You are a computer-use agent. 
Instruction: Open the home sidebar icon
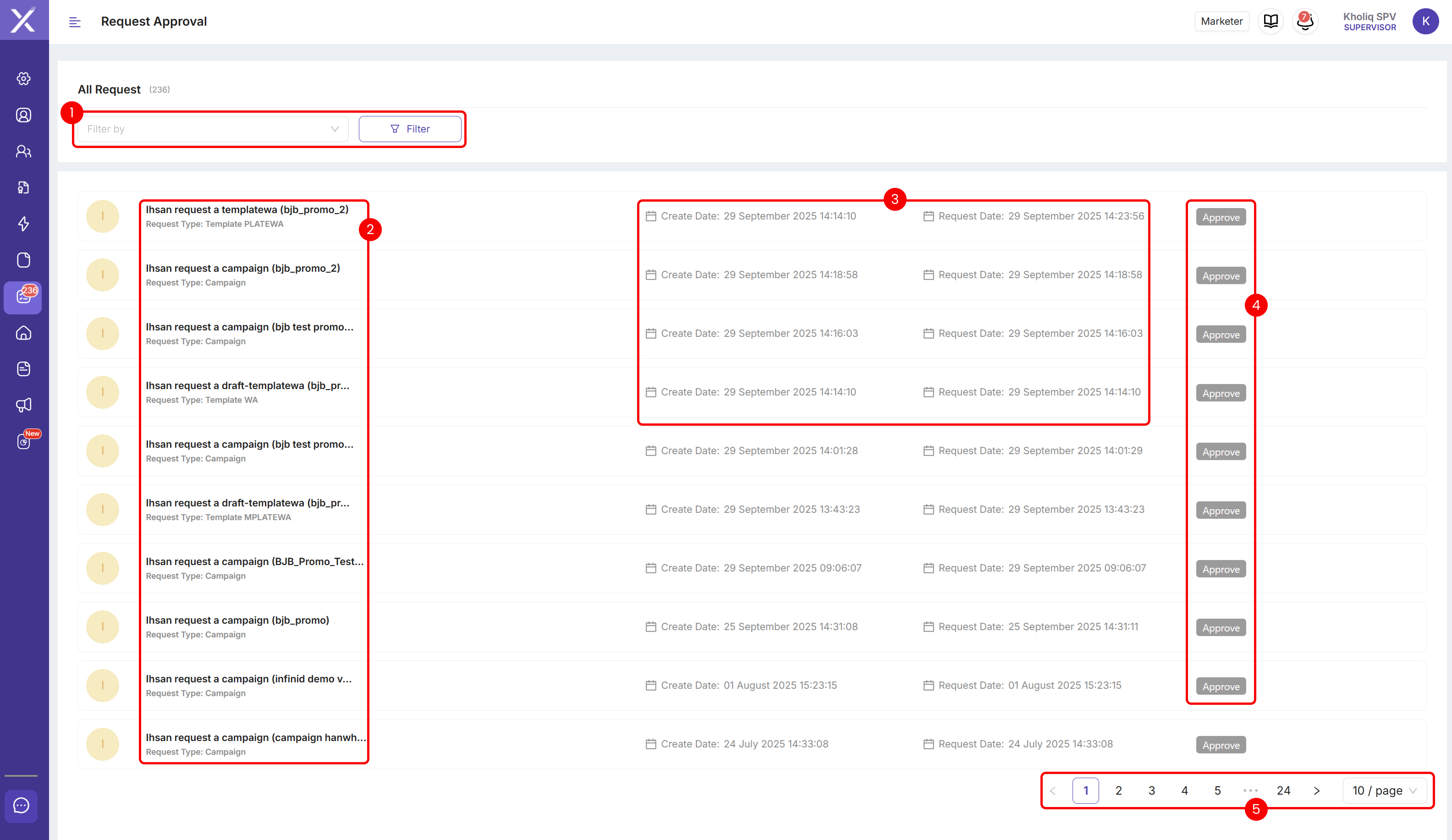tap(24, 332)
